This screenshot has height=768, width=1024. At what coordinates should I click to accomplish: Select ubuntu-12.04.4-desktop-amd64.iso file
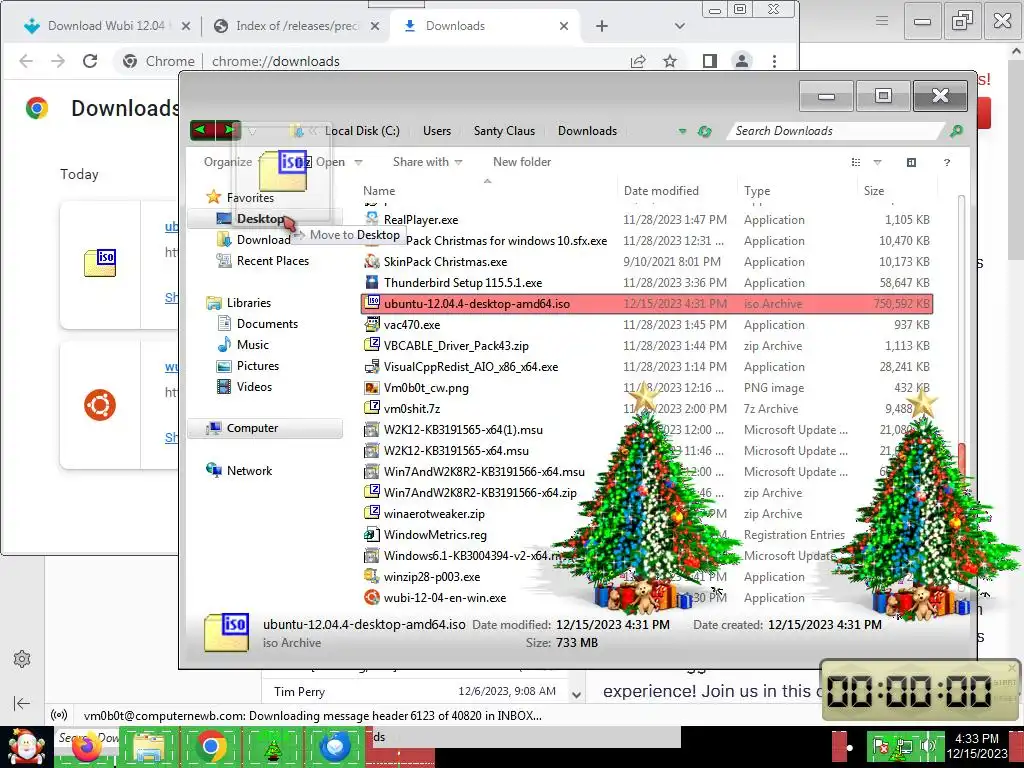[x=647, y=304]
